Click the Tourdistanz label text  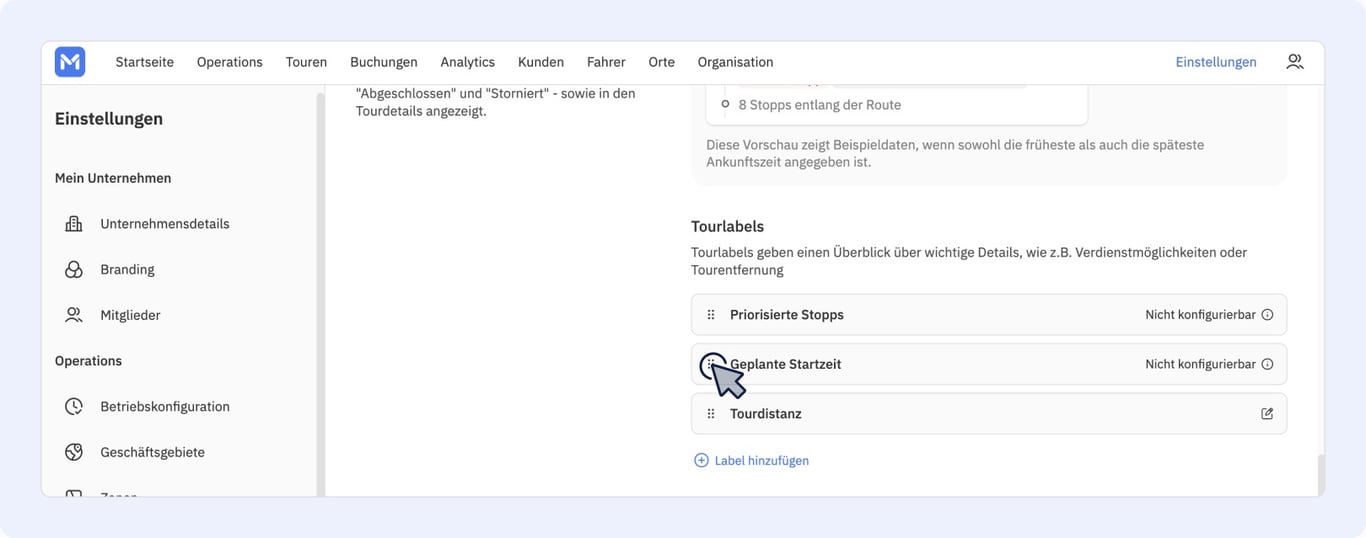[766, 414]
